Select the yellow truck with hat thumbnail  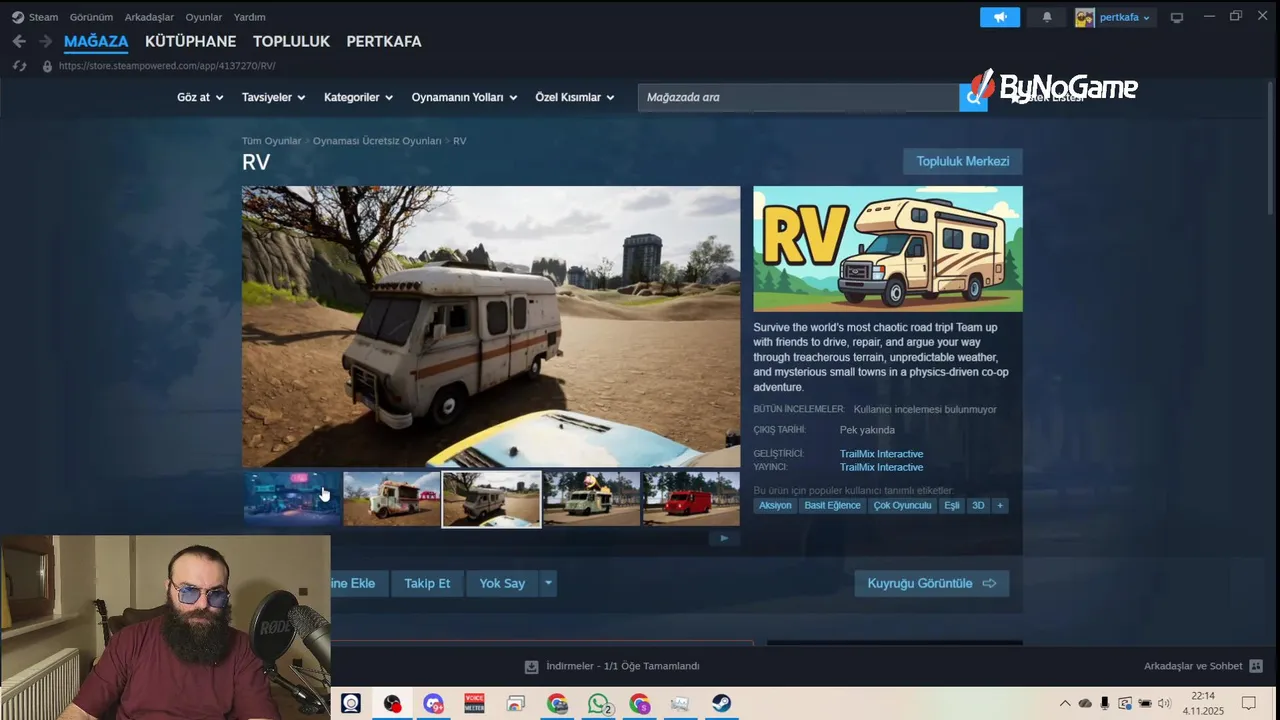(x=591, y=499)
